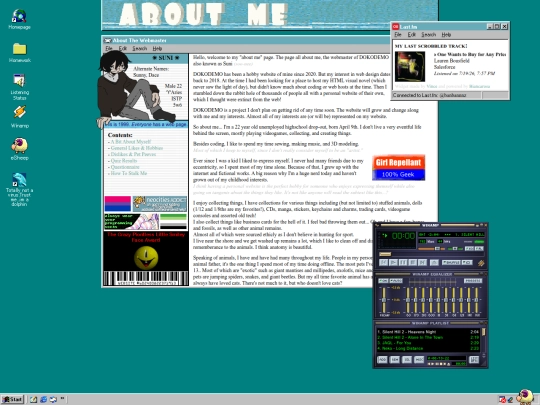Click the bisexual pride flag badge
Screen dimensions: 540x405
[x=118, y=204]
